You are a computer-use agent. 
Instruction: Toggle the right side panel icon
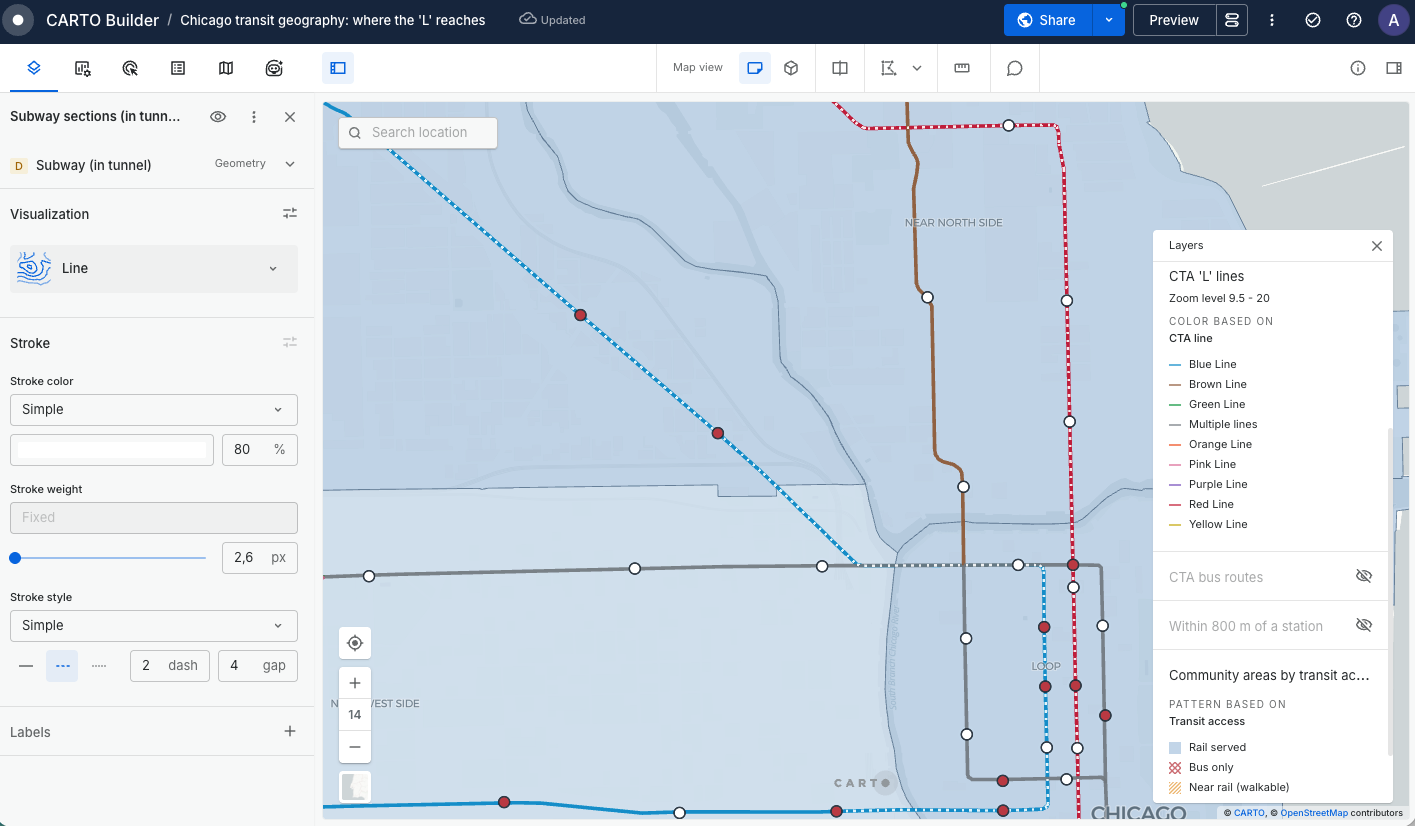(x=1394, y=68)
